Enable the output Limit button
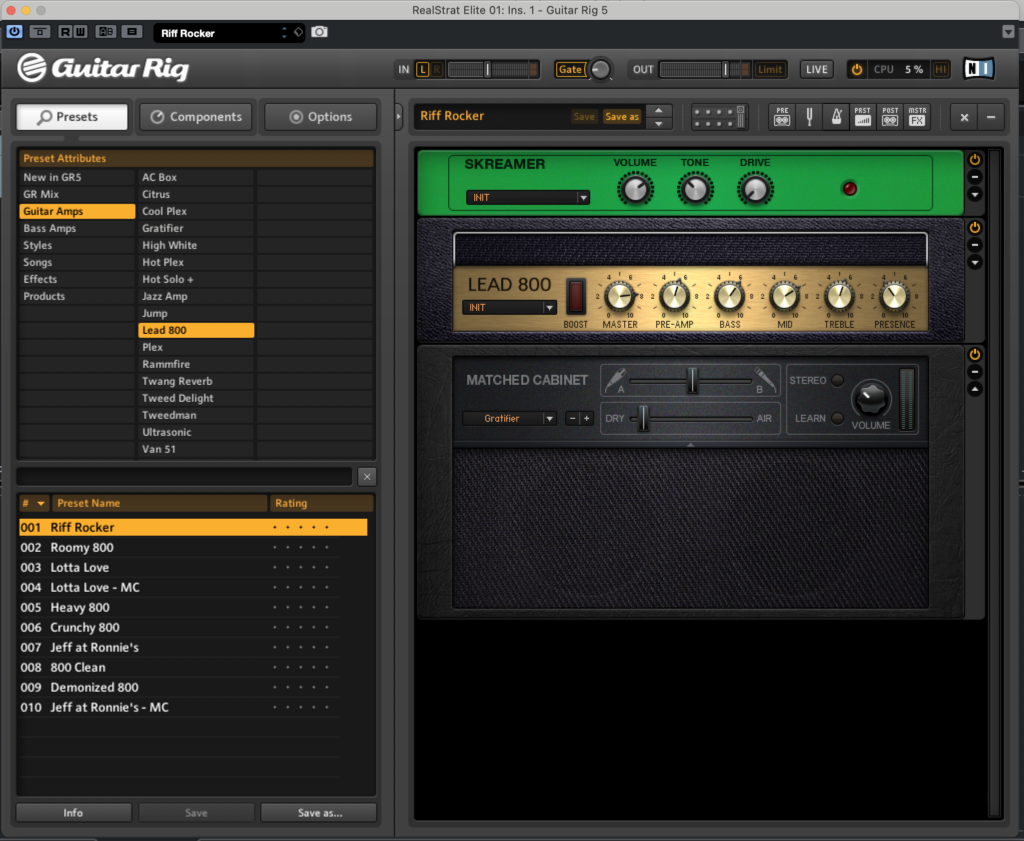 770,69
